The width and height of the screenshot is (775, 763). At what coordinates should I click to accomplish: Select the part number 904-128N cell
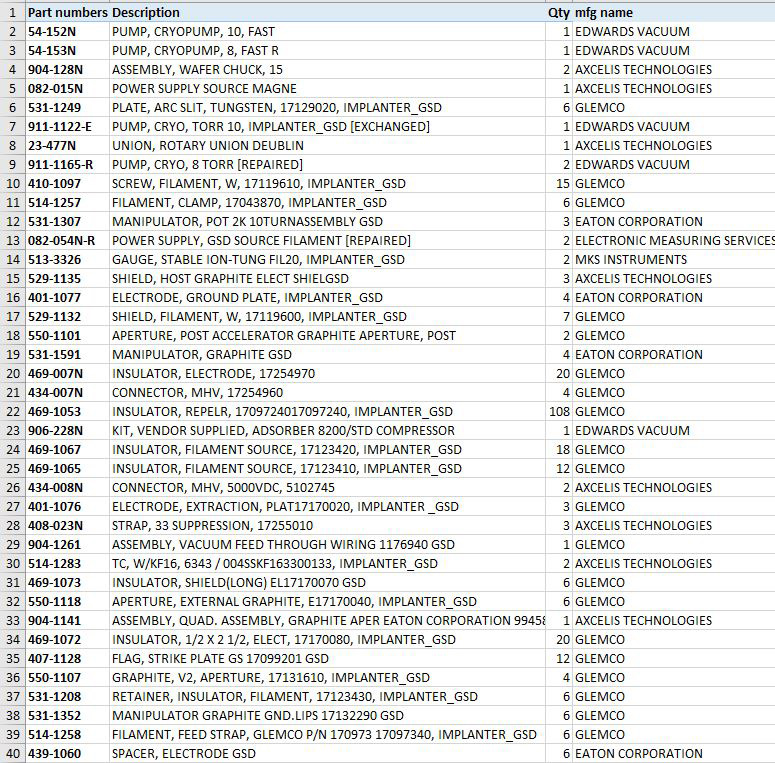click(56, 69)
